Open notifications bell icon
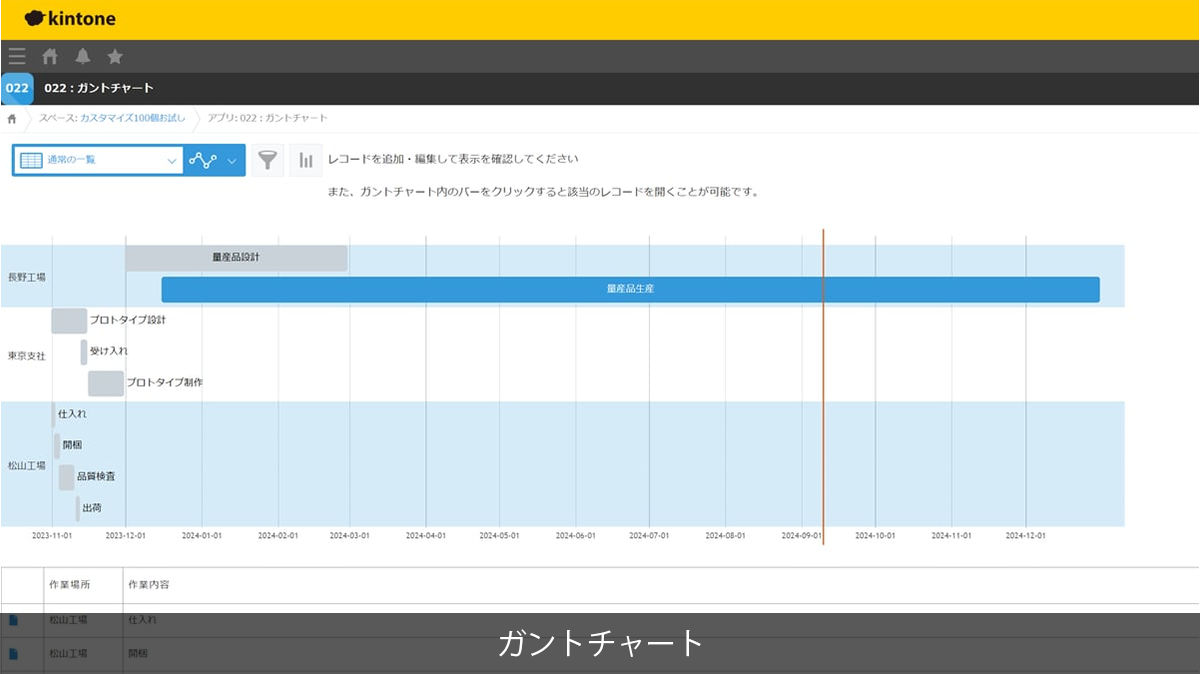 83,56
